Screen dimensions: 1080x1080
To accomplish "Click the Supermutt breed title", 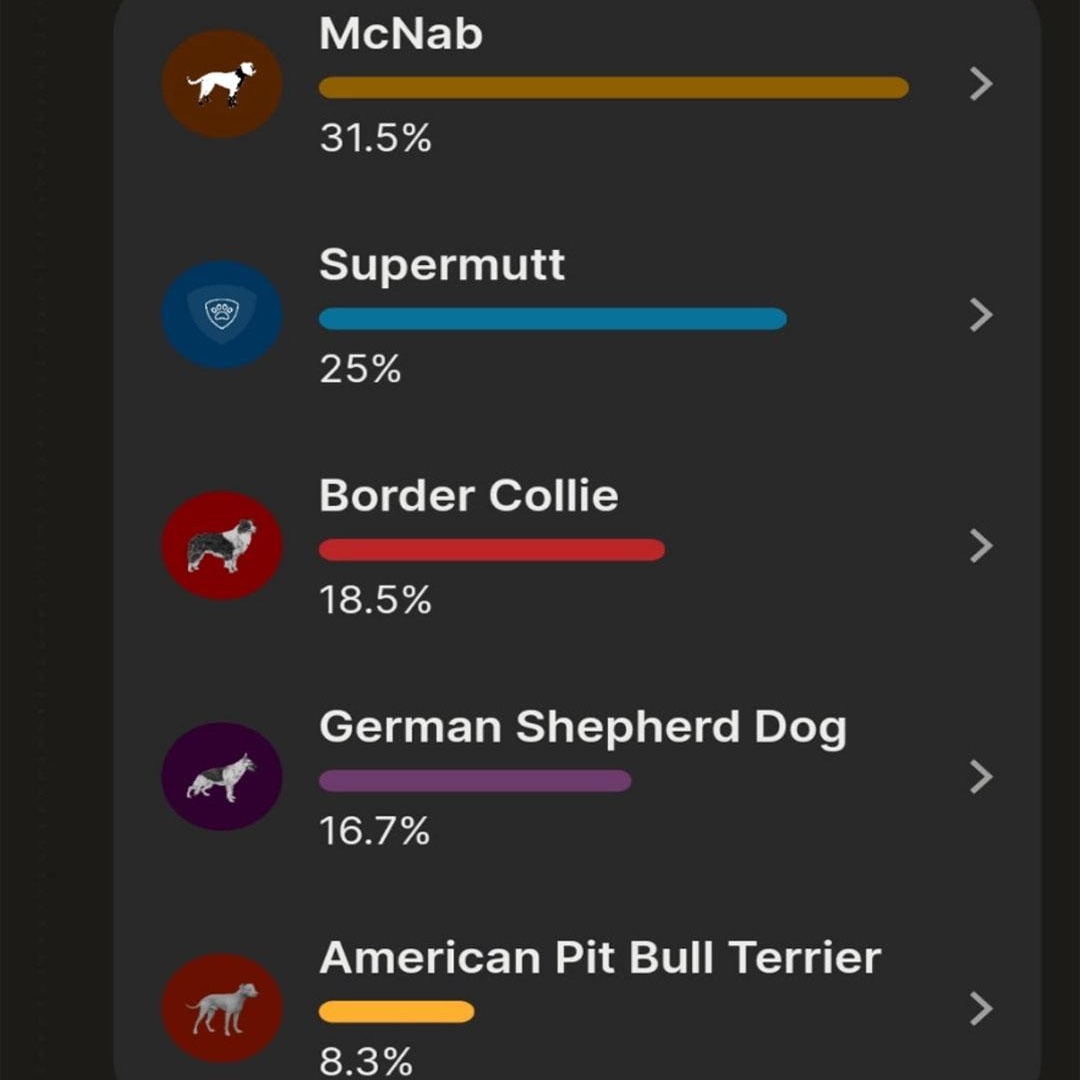I will point(442,265).
